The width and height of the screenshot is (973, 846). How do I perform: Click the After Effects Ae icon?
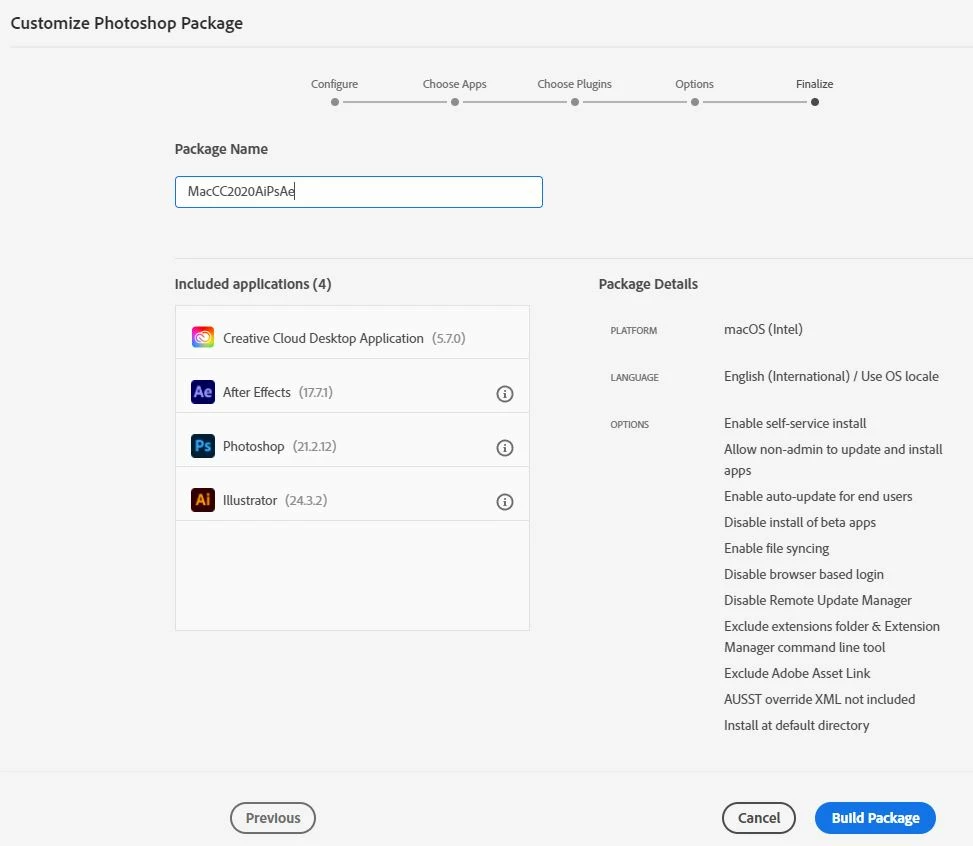tap(202, 392)
